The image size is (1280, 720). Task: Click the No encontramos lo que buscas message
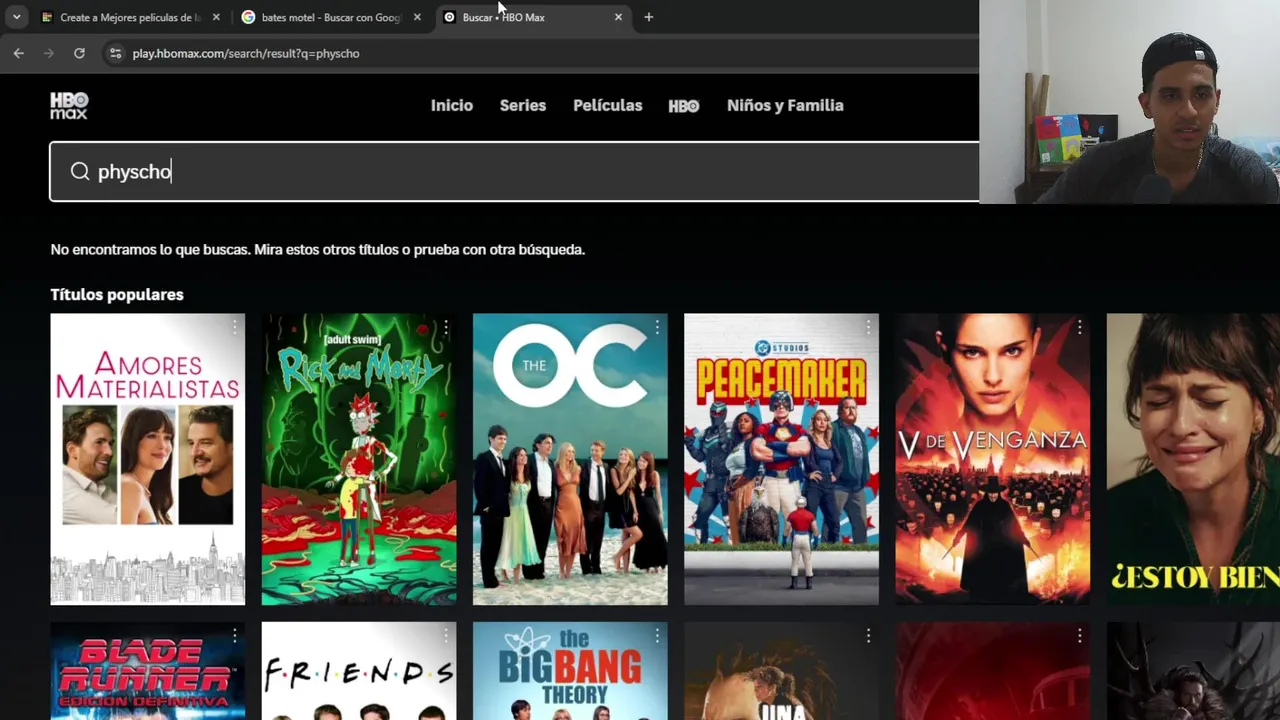318,249
